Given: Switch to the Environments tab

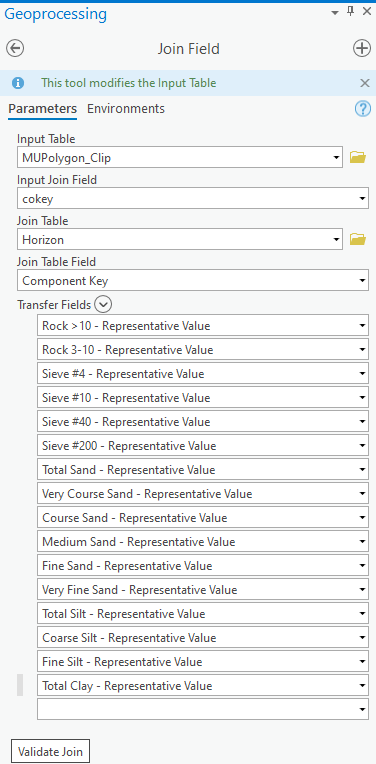Looking at the screenshot, I should click(x=126, y=109).
